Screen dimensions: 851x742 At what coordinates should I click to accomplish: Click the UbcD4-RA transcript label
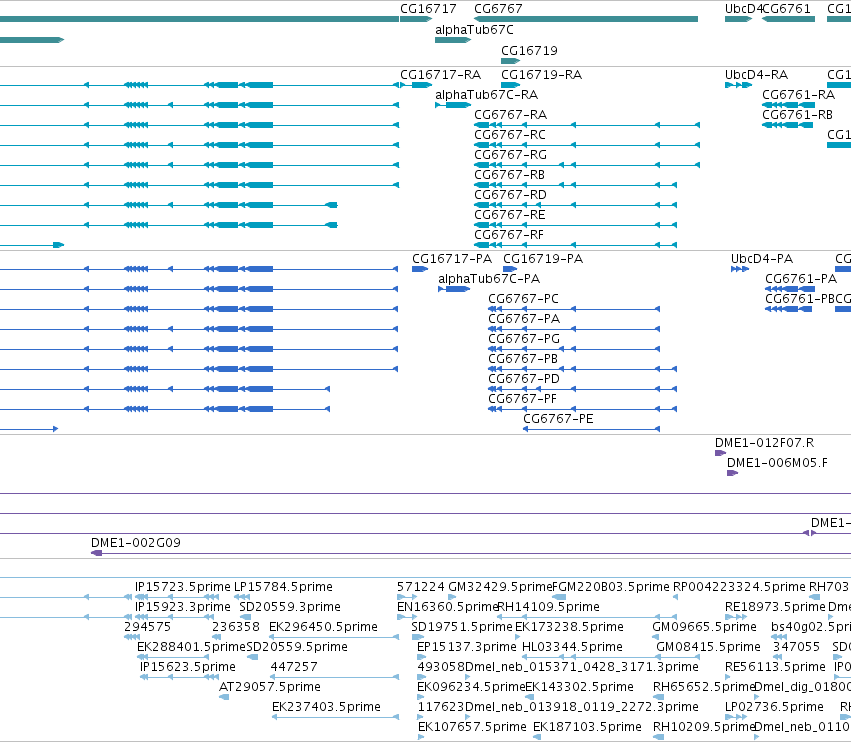point(757,74)
